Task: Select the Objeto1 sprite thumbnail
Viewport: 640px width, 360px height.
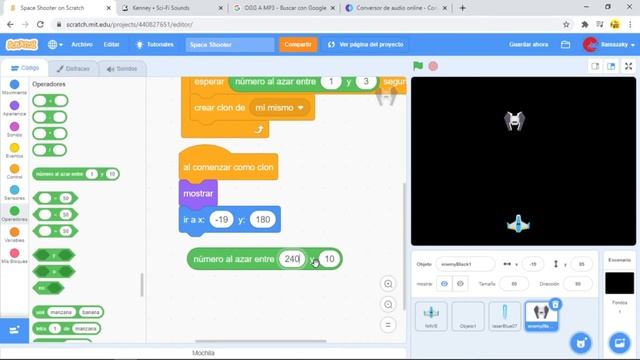Action: point(468,316)
